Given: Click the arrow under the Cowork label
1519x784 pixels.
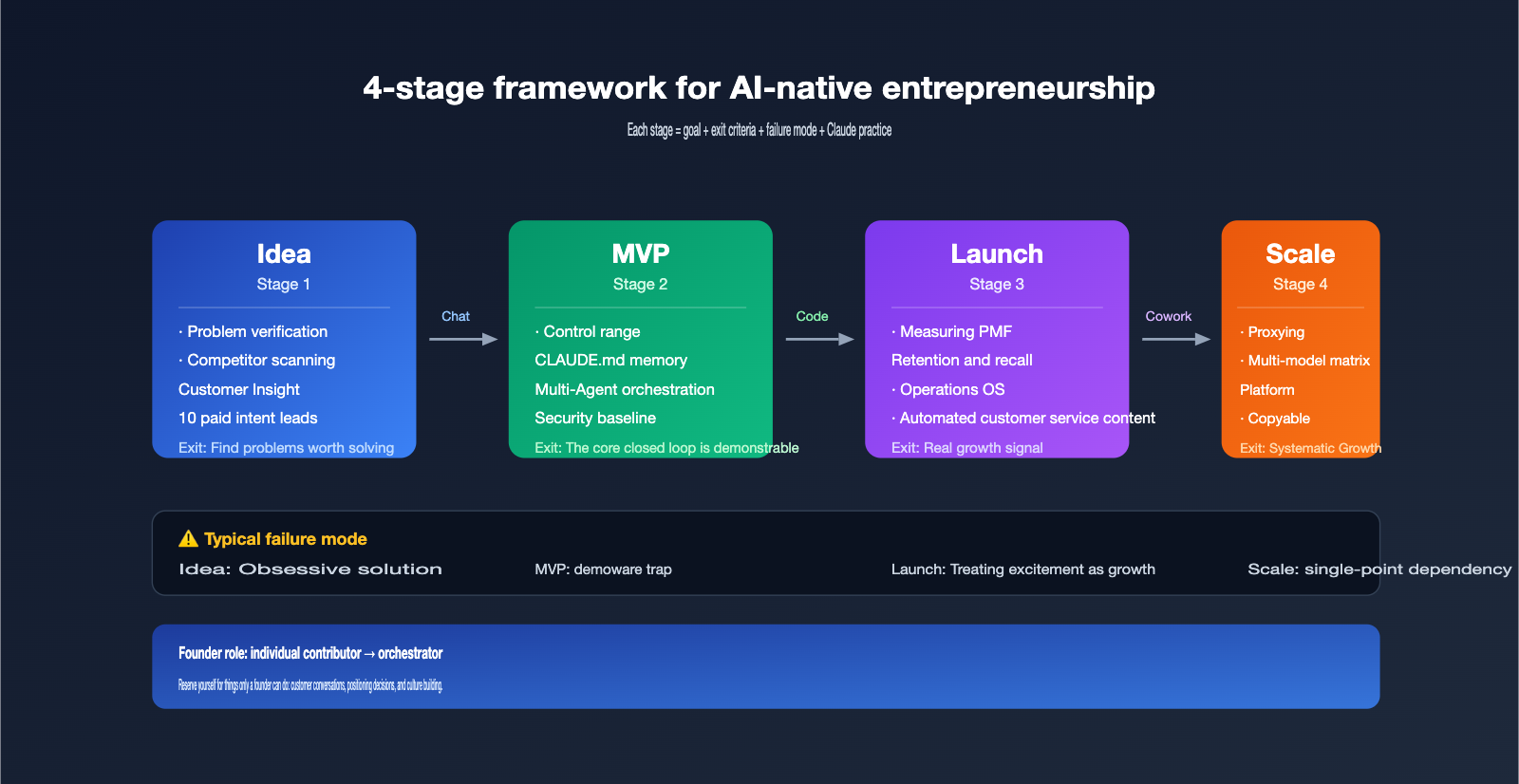Looking at the screenshot, I should (x=1176, y=339).
